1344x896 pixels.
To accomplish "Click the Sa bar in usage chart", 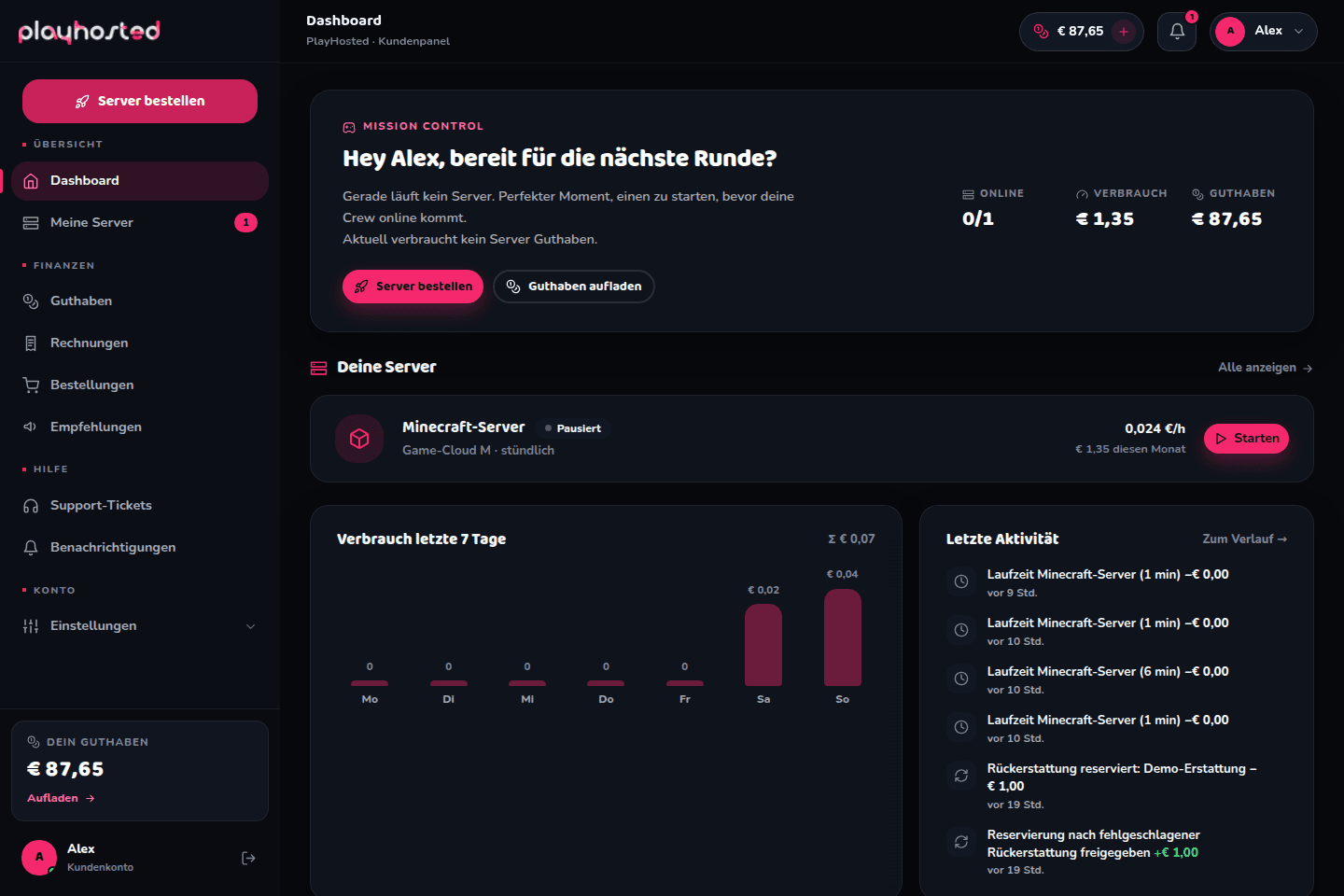I will [763, 645].
